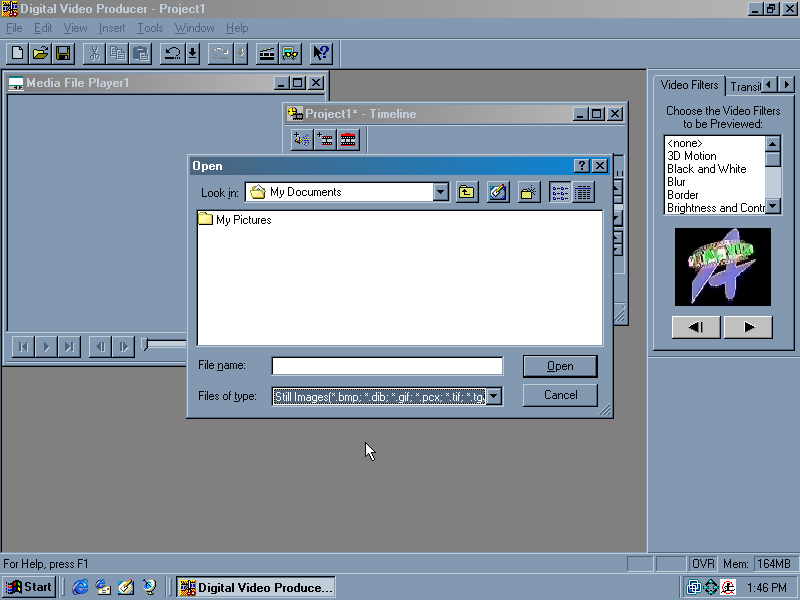This screenshot has height=600, width=800.
Task: Click the Cancel button
Action: click(x=560, y=395)
